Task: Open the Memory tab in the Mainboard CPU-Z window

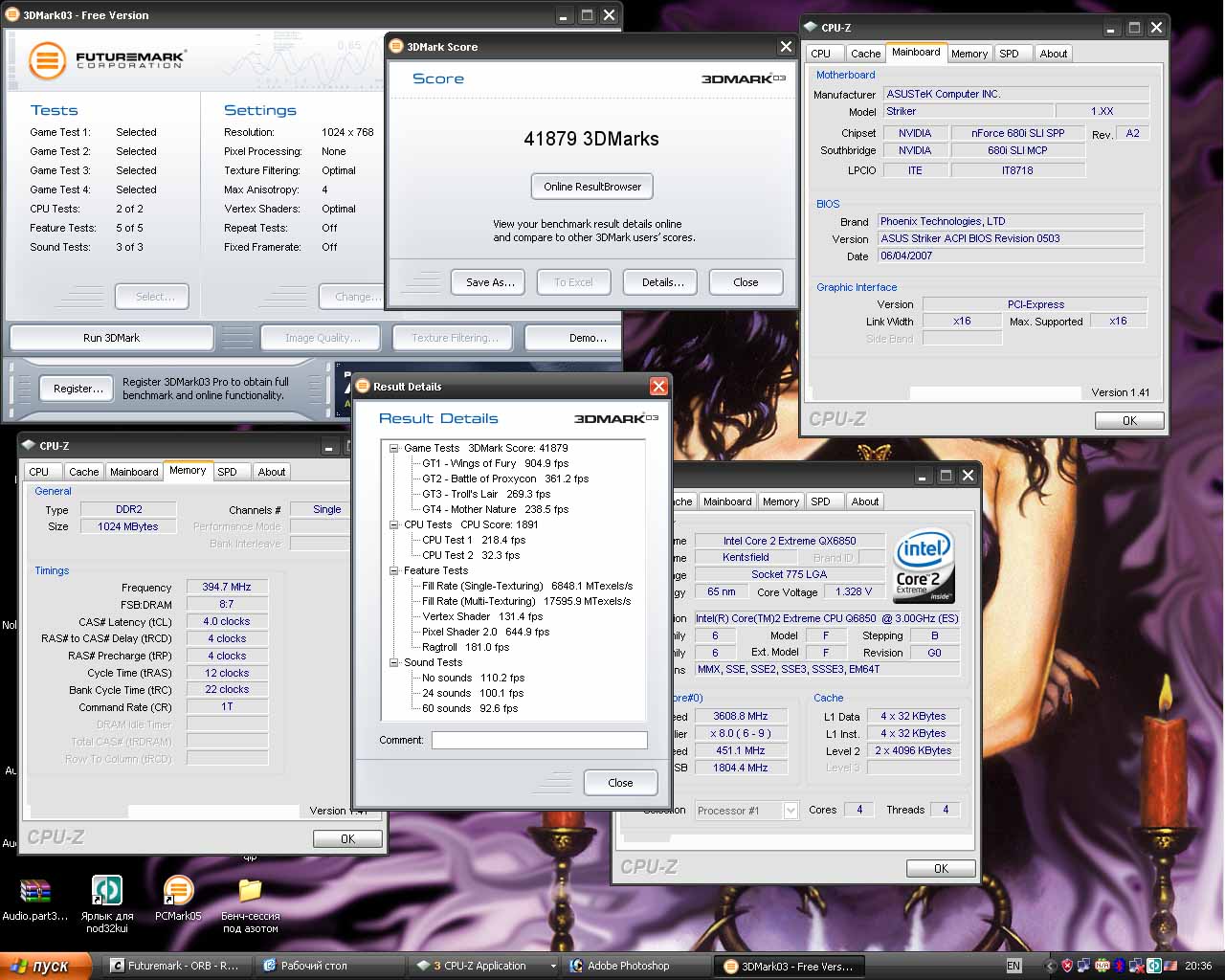Action: 969,54
